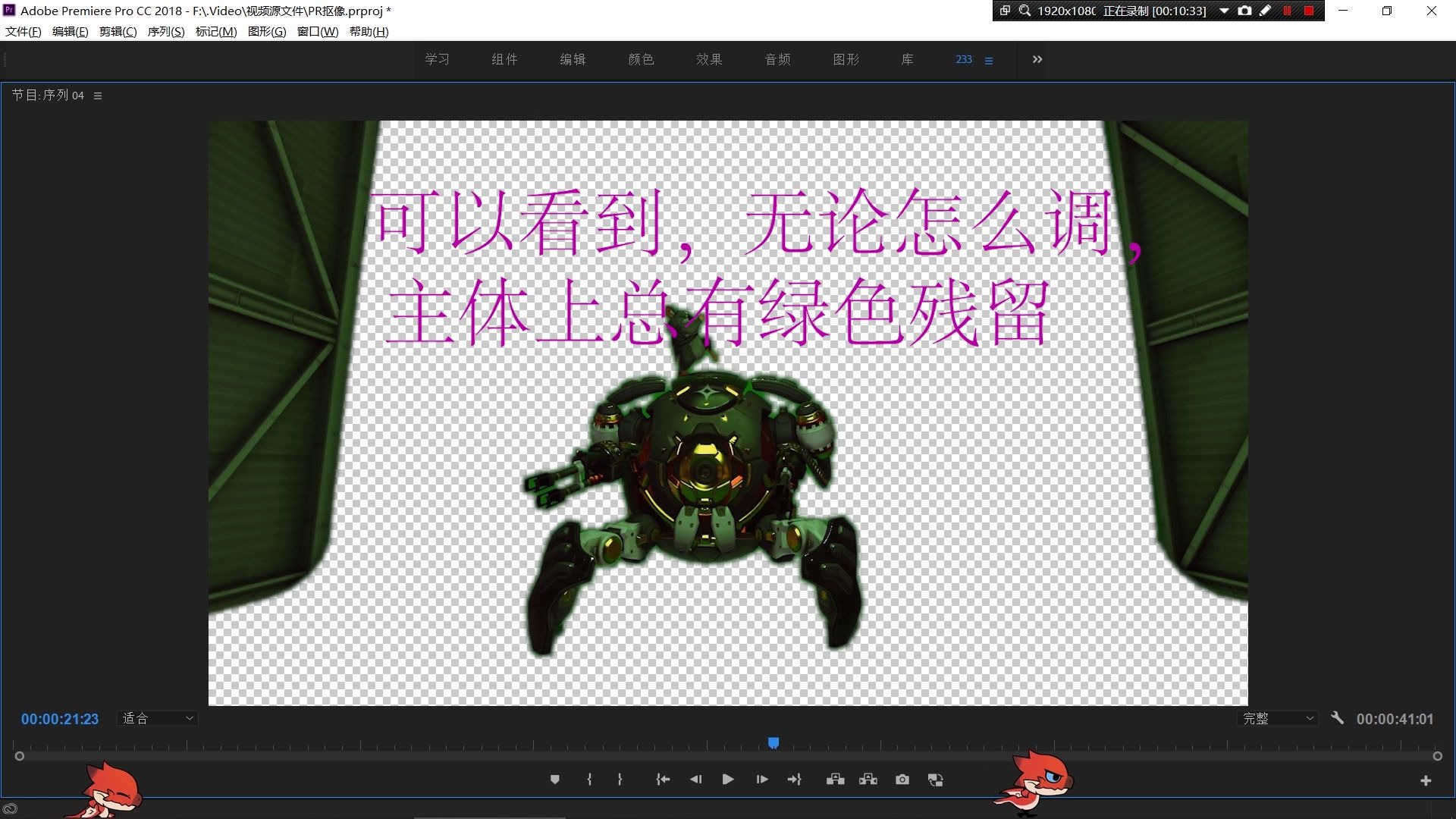This screenshot has height=819, width=1456.
Task: Stop the screen recording with red square
Action: [1309, 11]
